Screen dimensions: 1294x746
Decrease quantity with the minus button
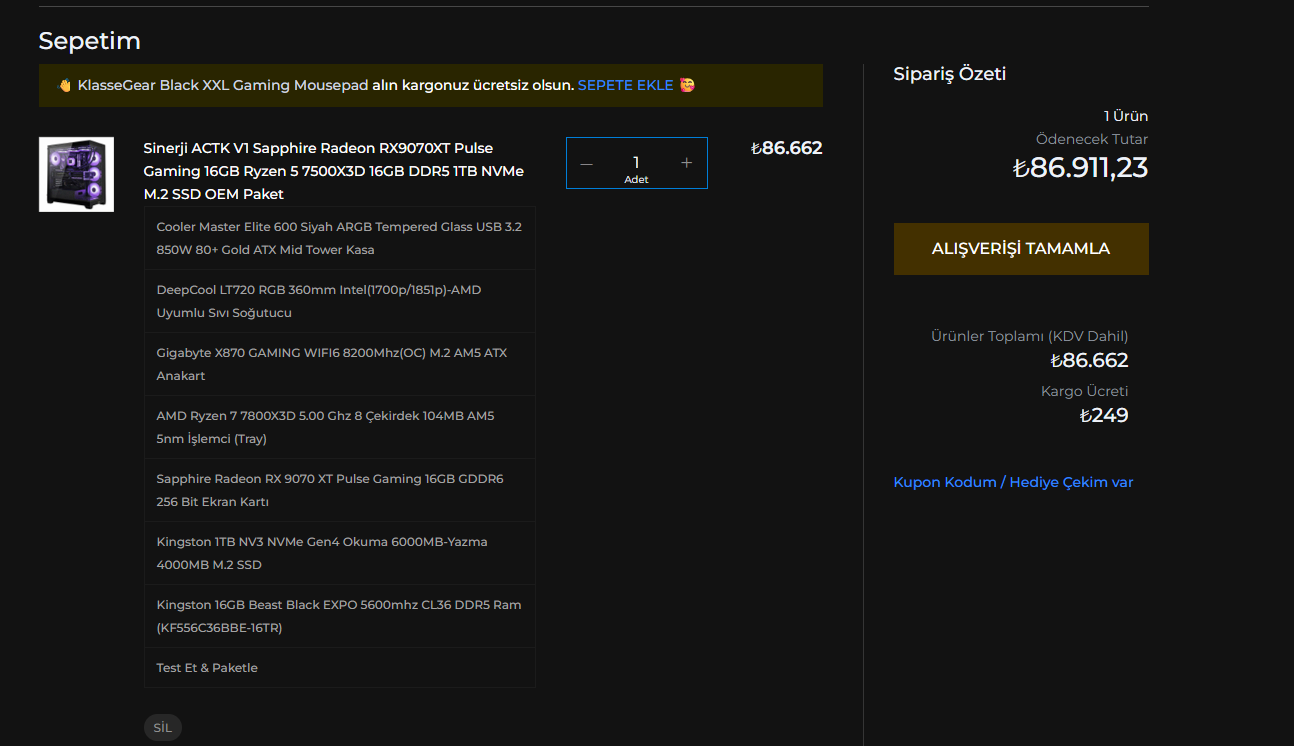(586, 163)
